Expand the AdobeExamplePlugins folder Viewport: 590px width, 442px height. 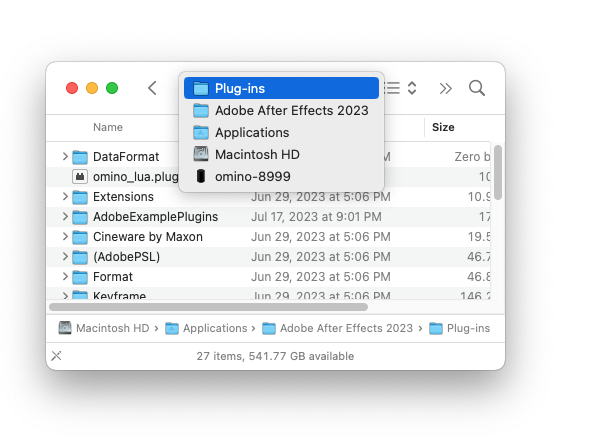(65, 216)
